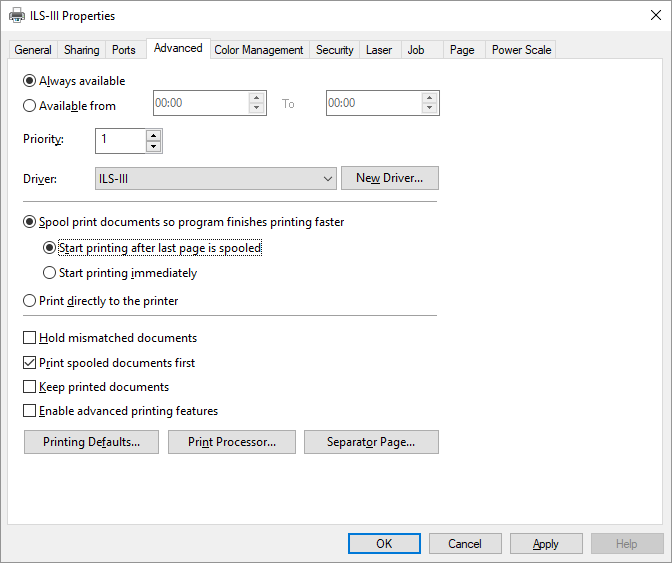Click the Separator Page... button

[371, 442]
